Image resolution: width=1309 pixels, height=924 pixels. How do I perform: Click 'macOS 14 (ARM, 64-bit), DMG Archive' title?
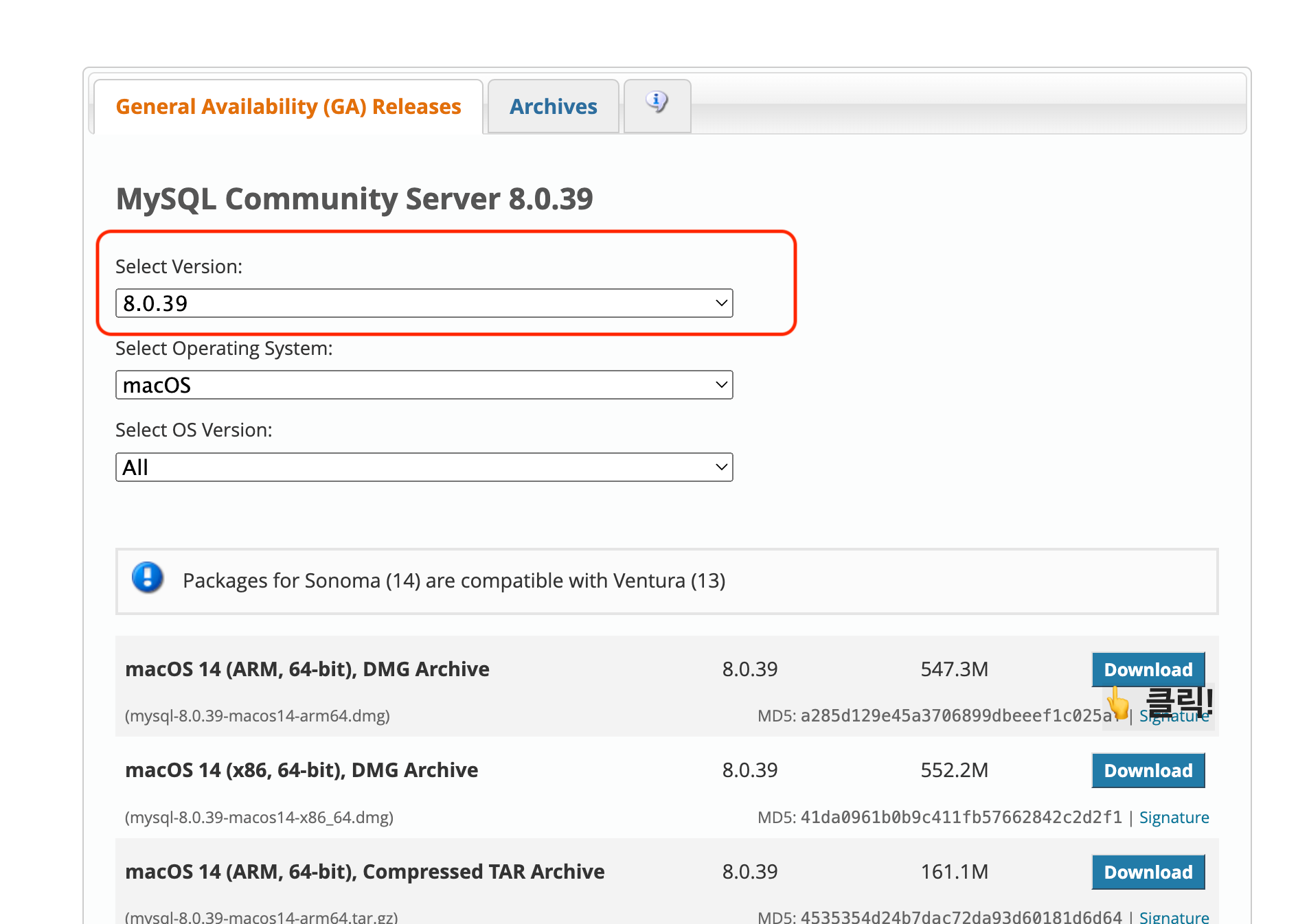pos(307,669)
